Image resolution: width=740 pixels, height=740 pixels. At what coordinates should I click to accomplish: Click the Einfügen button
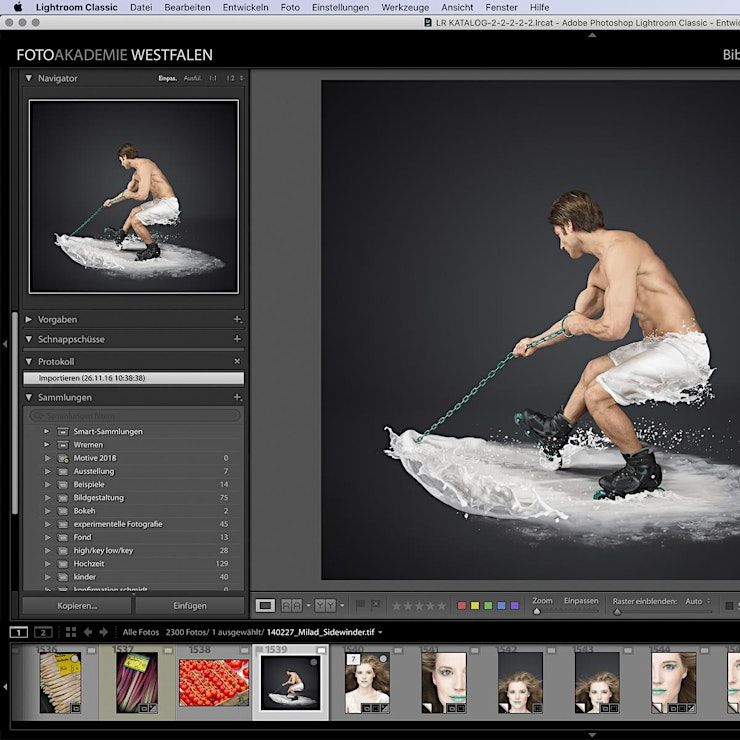click(x=190, y=606)
